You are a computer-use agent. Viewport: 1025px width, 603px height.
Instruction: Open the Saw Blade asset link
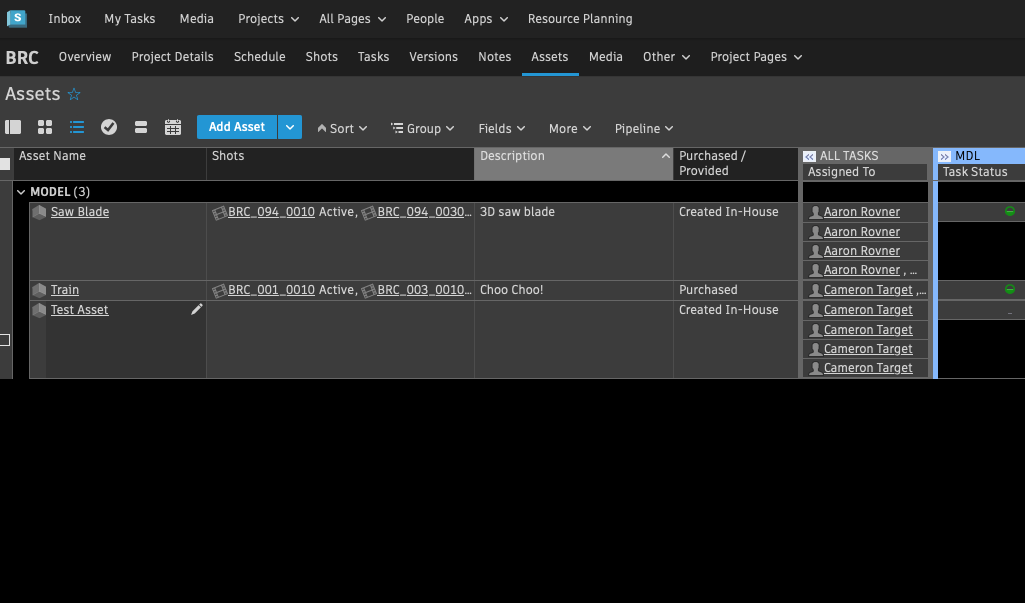click(x=80, y=212)
